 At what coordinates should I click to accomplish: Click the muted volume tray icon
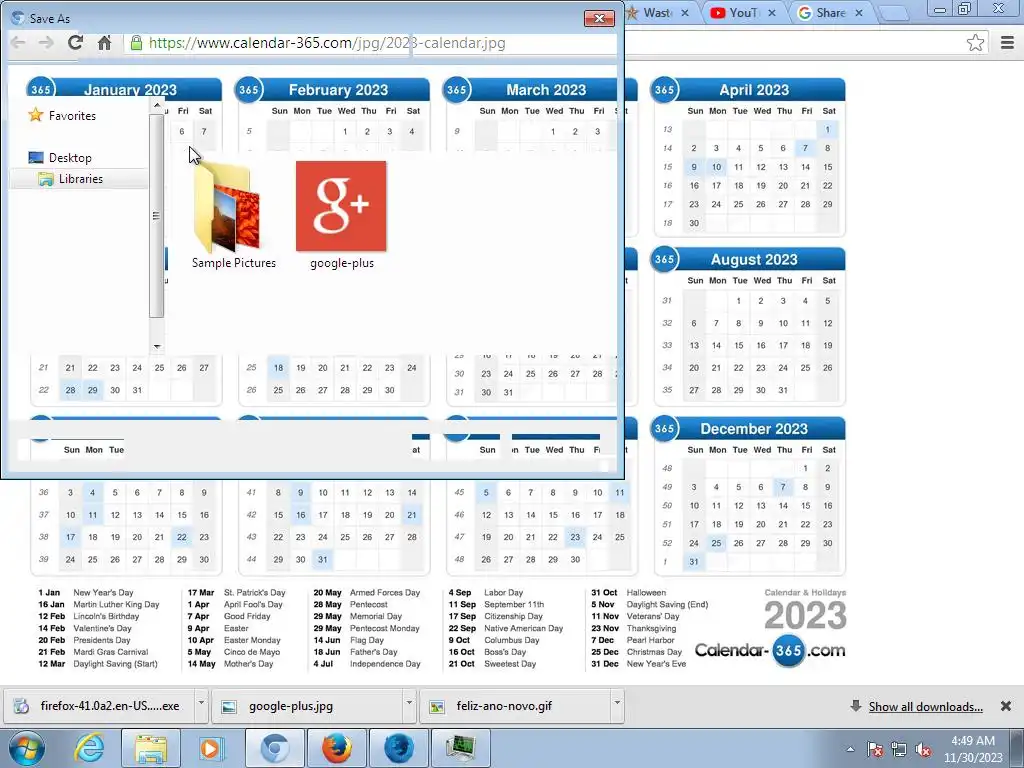(x=923, y=749)
